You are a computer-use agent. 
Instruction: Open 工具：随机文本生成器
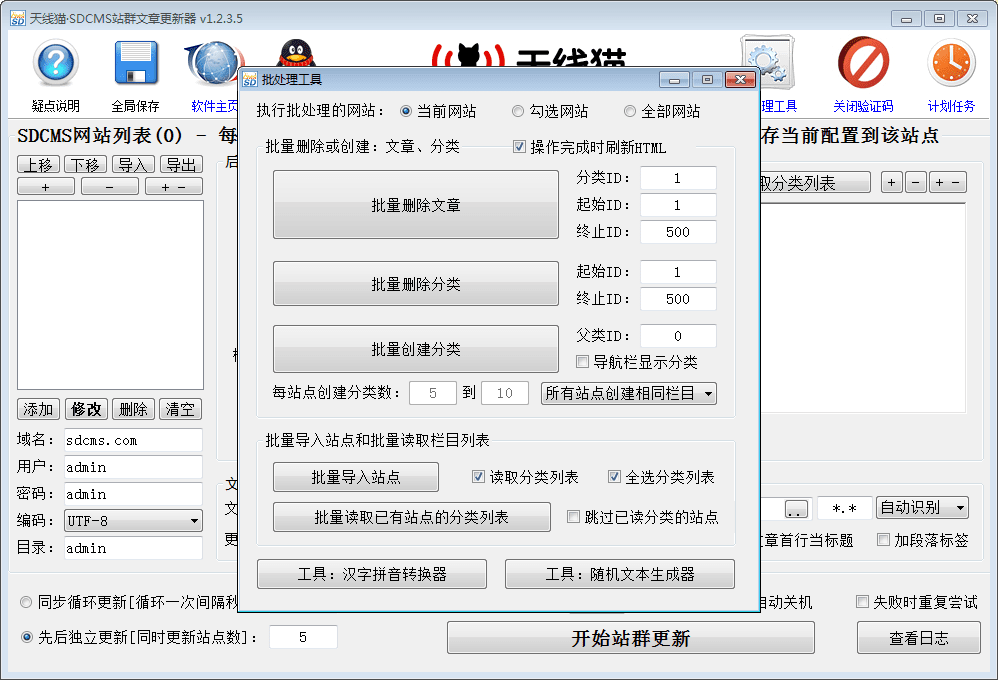coord(620,574)
